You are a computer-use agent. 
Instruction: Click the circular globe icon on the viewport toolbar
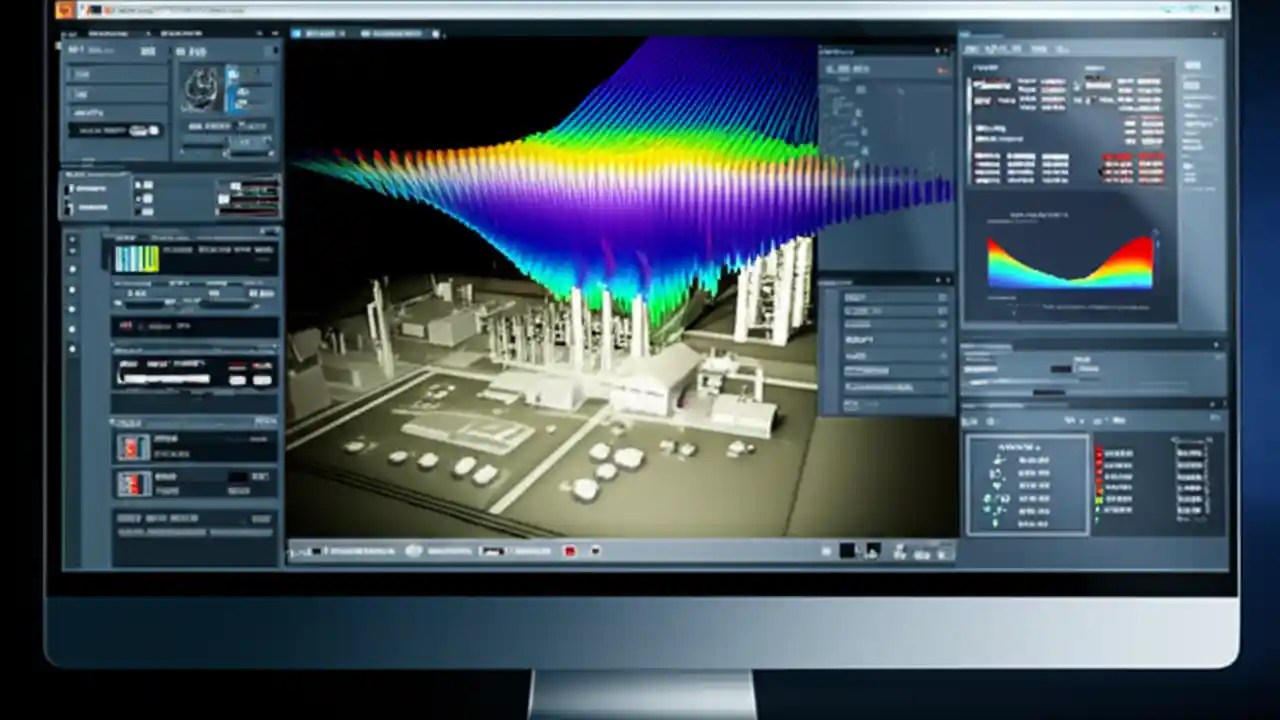414,551
